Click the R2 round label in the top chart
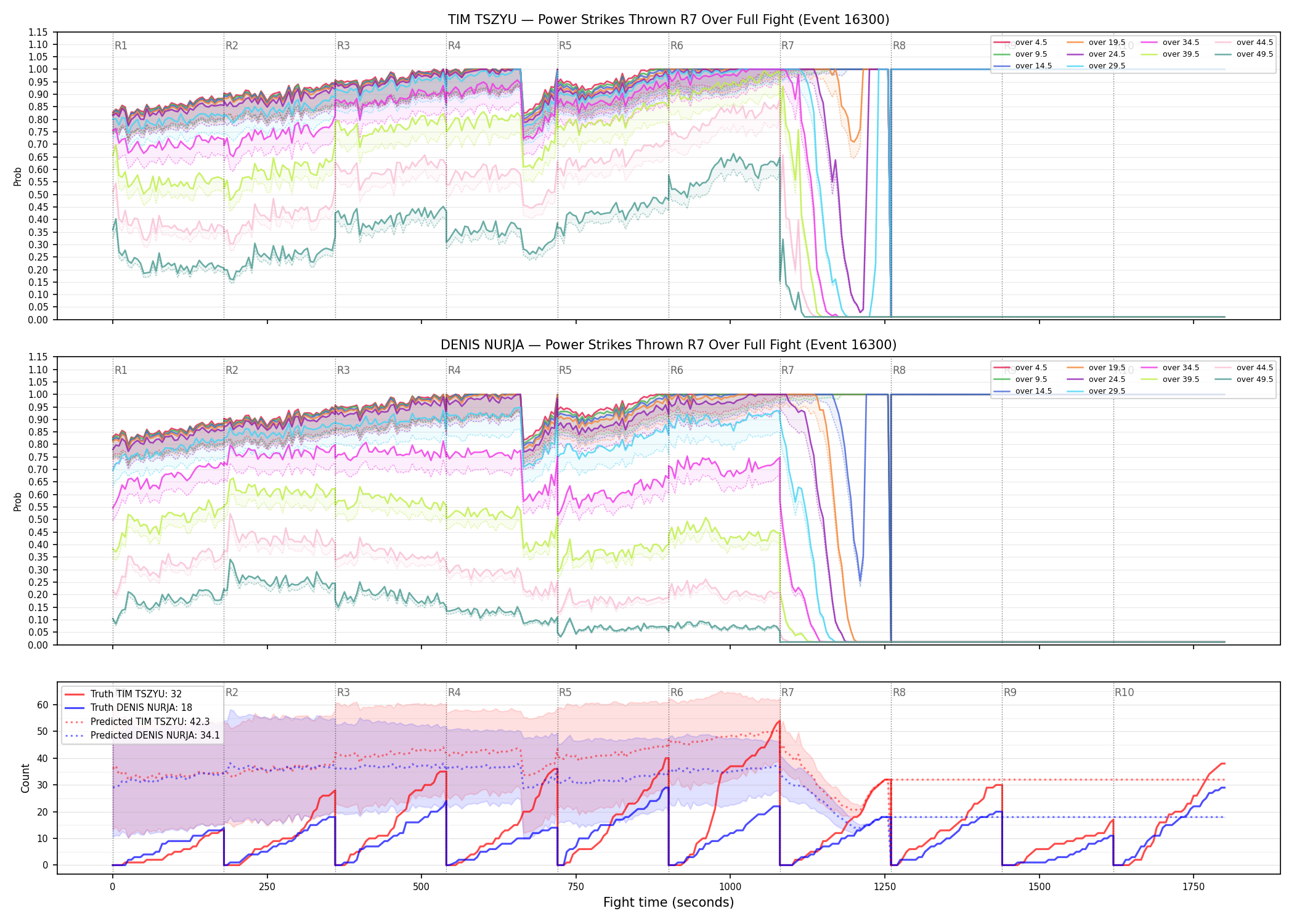 (x=232, y=46)
